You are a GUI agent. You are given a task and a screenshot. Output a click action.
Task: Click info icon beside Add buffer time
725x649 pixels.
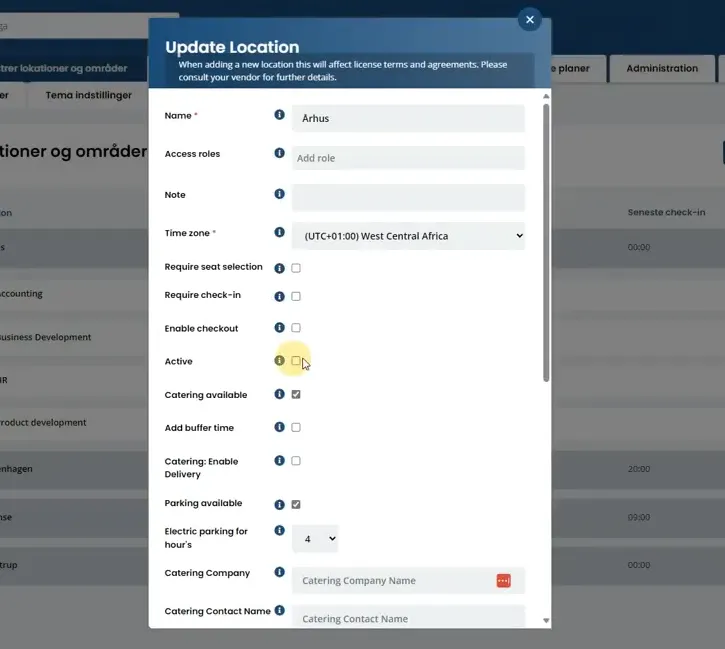pyautogui.click(x=279, y=427)
